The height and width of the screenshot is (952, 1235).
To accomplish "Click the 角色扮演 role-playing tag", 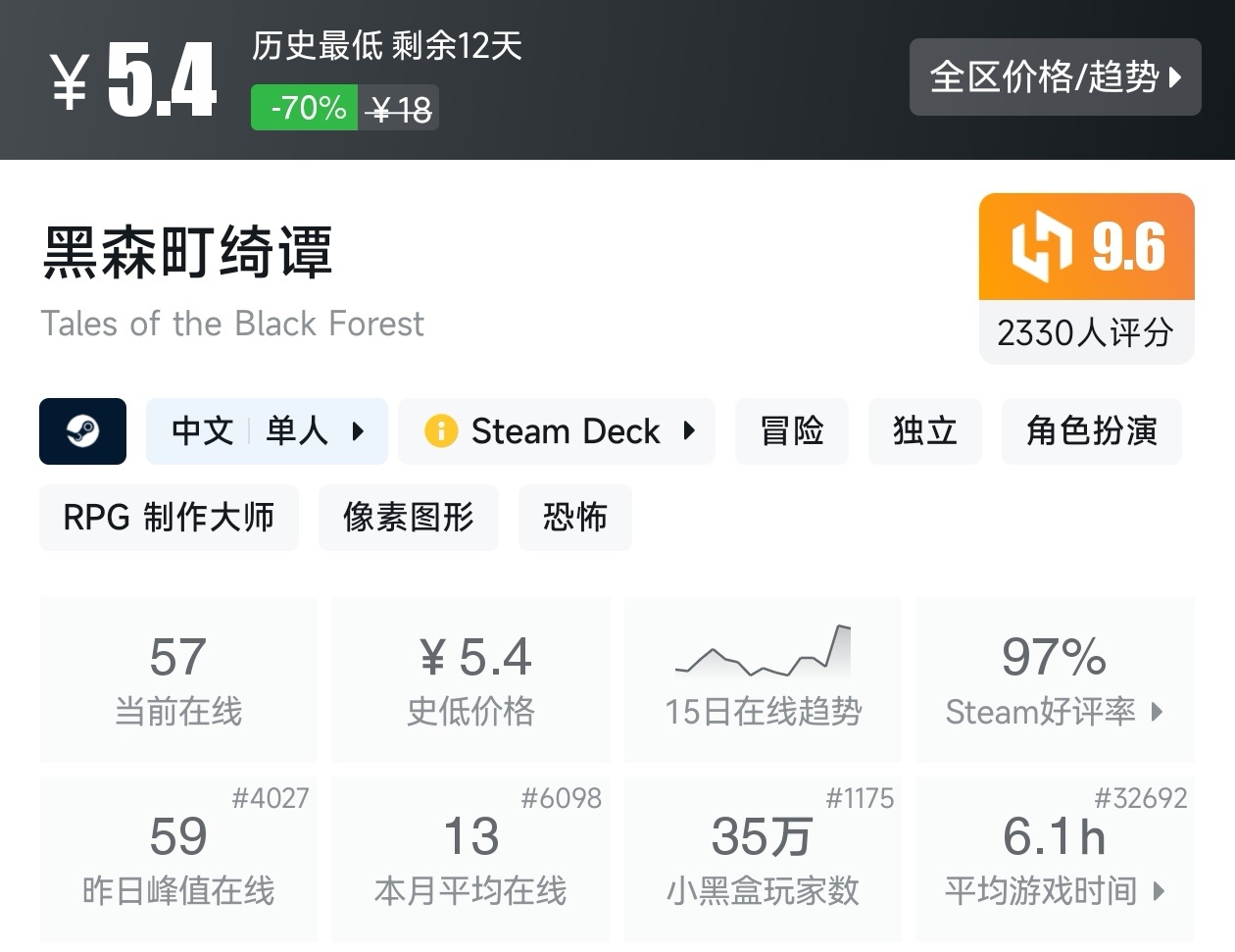I will (x=1090, y=430).
